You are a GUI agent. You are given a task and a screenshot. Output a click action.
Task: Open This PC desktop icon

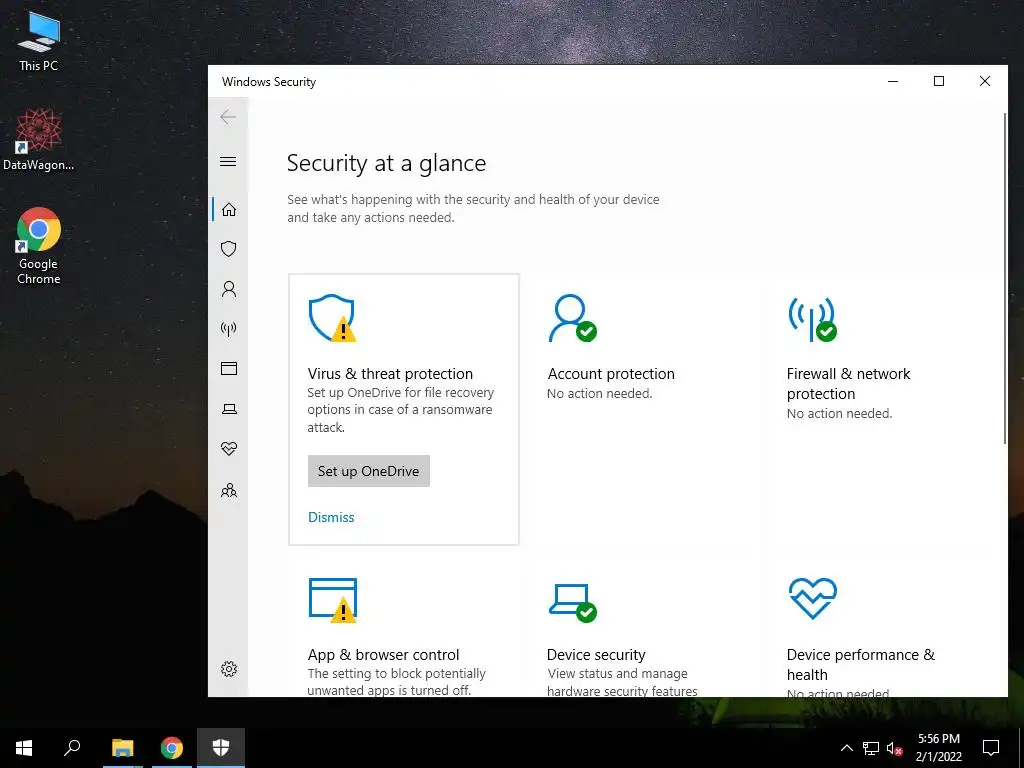39,41
